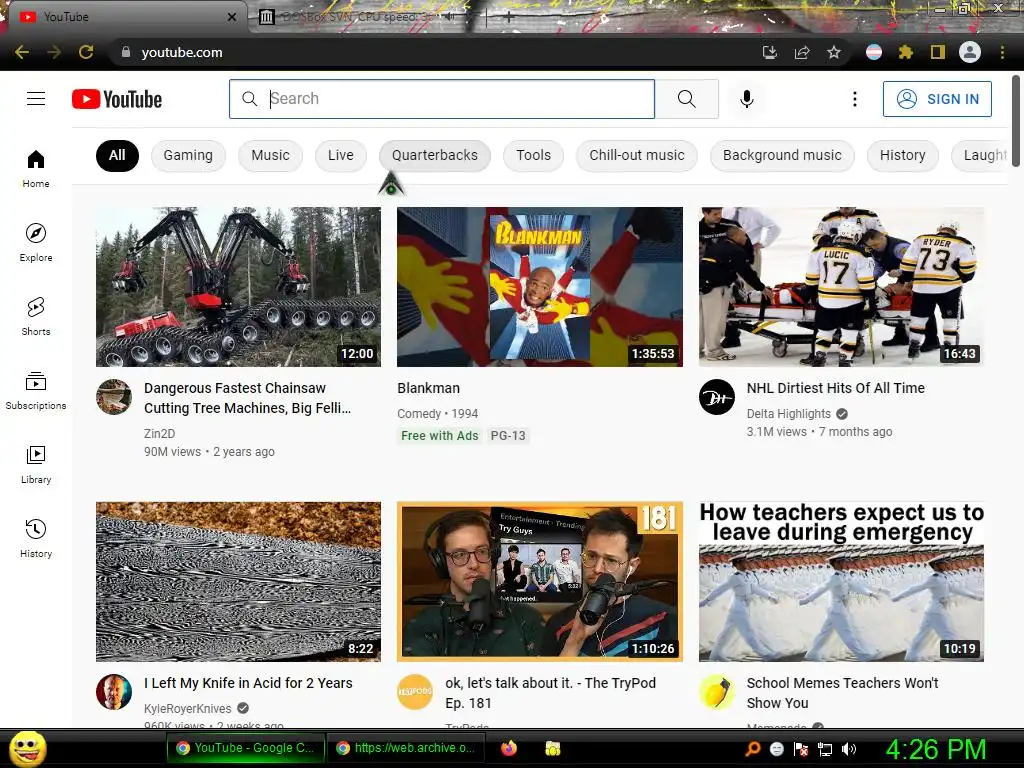Click browser back arrow
Image resolution: width=1024 pixels, height=768 pixels.
coord(22,52)
